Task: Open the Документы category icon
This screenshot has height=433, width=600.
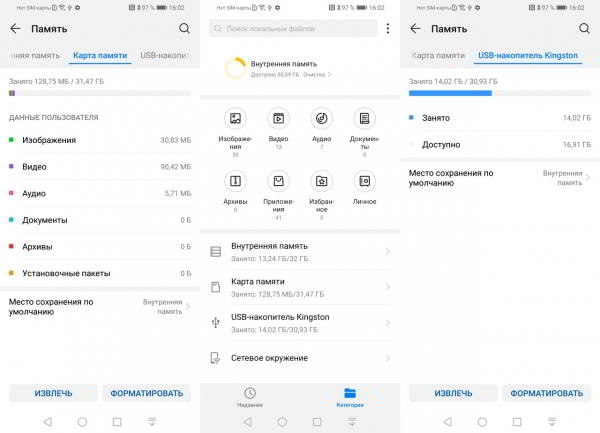Action: click(364, 119)
